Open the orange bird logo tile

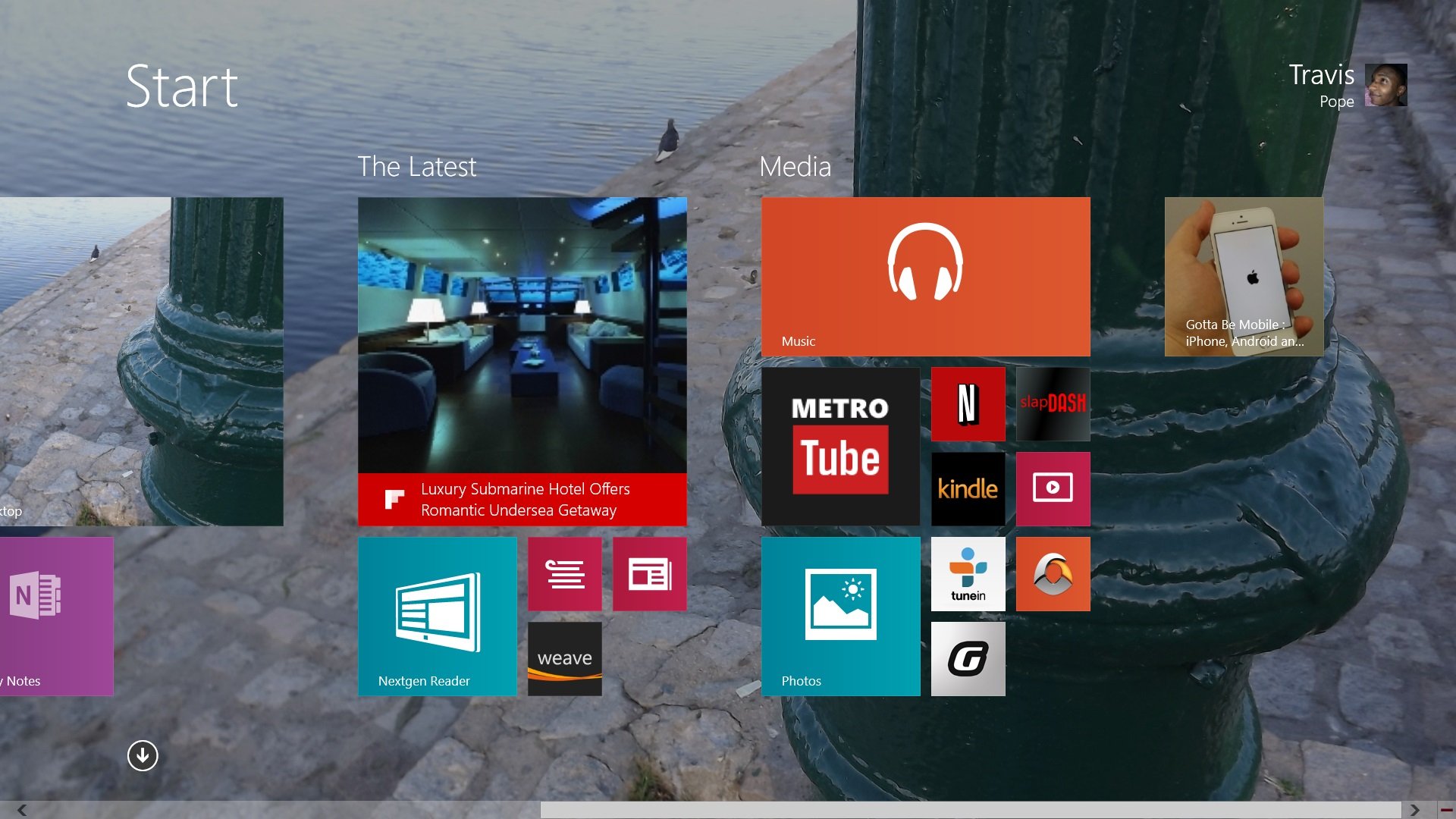[1053, 574]
